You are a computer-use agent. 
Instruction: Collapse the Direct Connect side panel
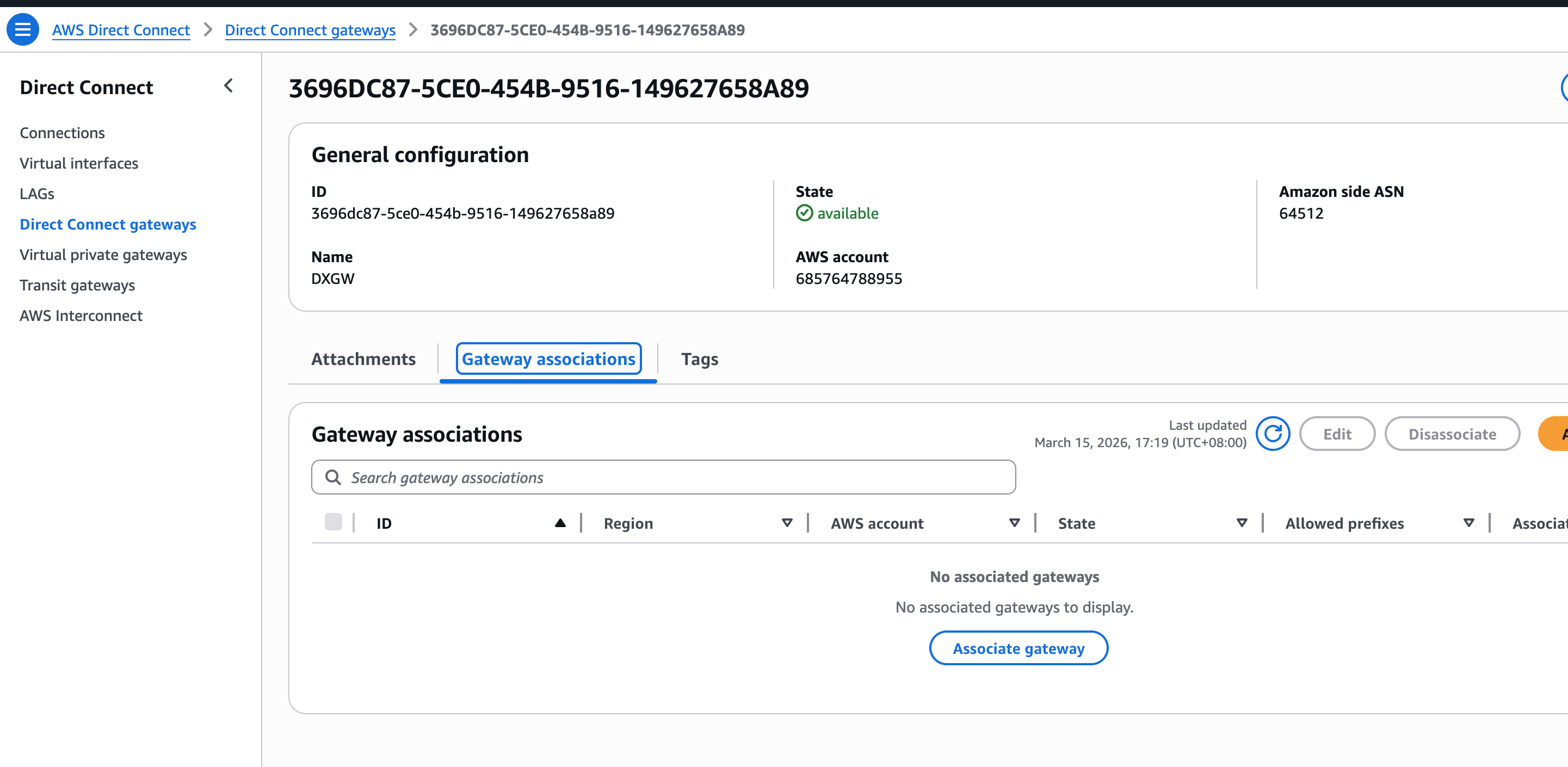pyautogui.click(x=229, y=86)
